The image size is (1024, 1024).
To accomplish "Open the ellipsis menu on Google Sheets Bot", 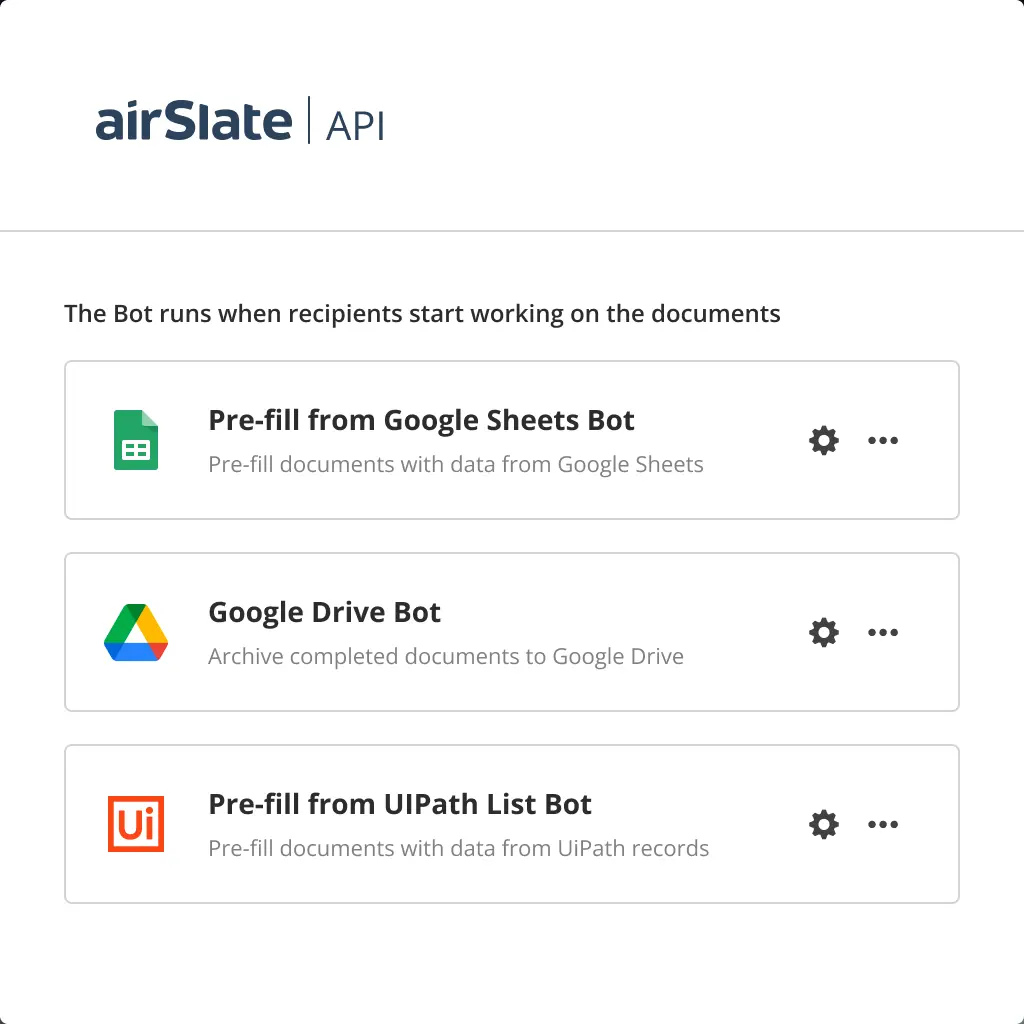I will (x=884, y=440).
